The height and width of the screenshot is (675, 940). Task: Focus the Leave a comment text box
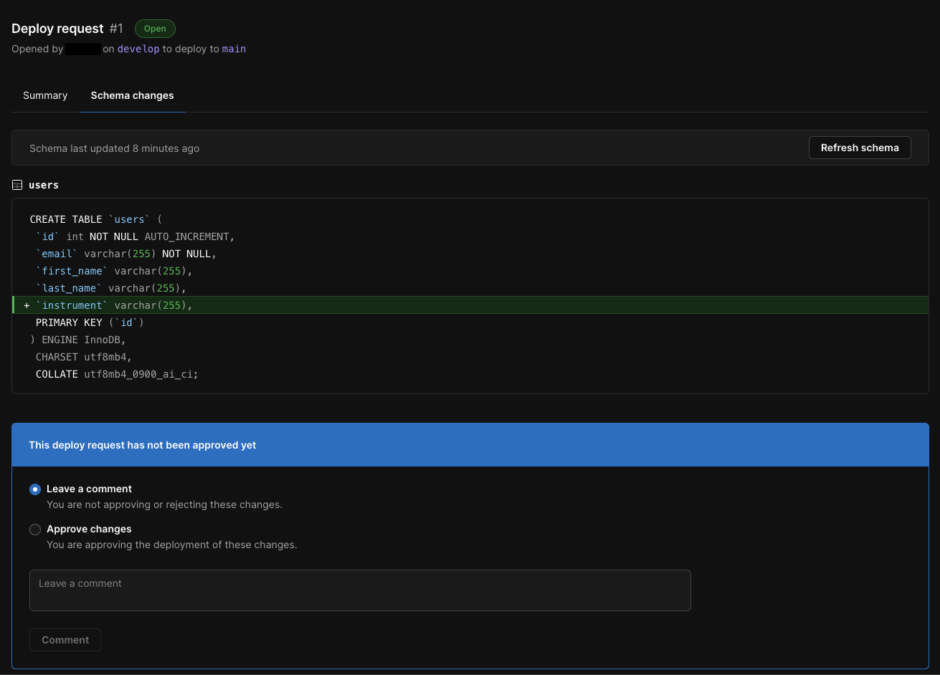click(x=360, y=590)
